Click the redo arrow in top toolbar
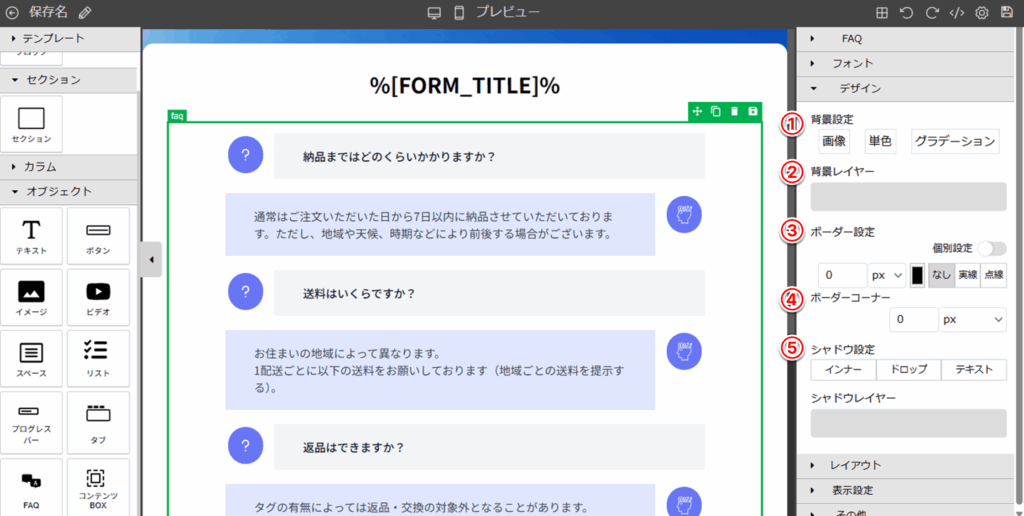1024x516 pixels. point(932,13)
